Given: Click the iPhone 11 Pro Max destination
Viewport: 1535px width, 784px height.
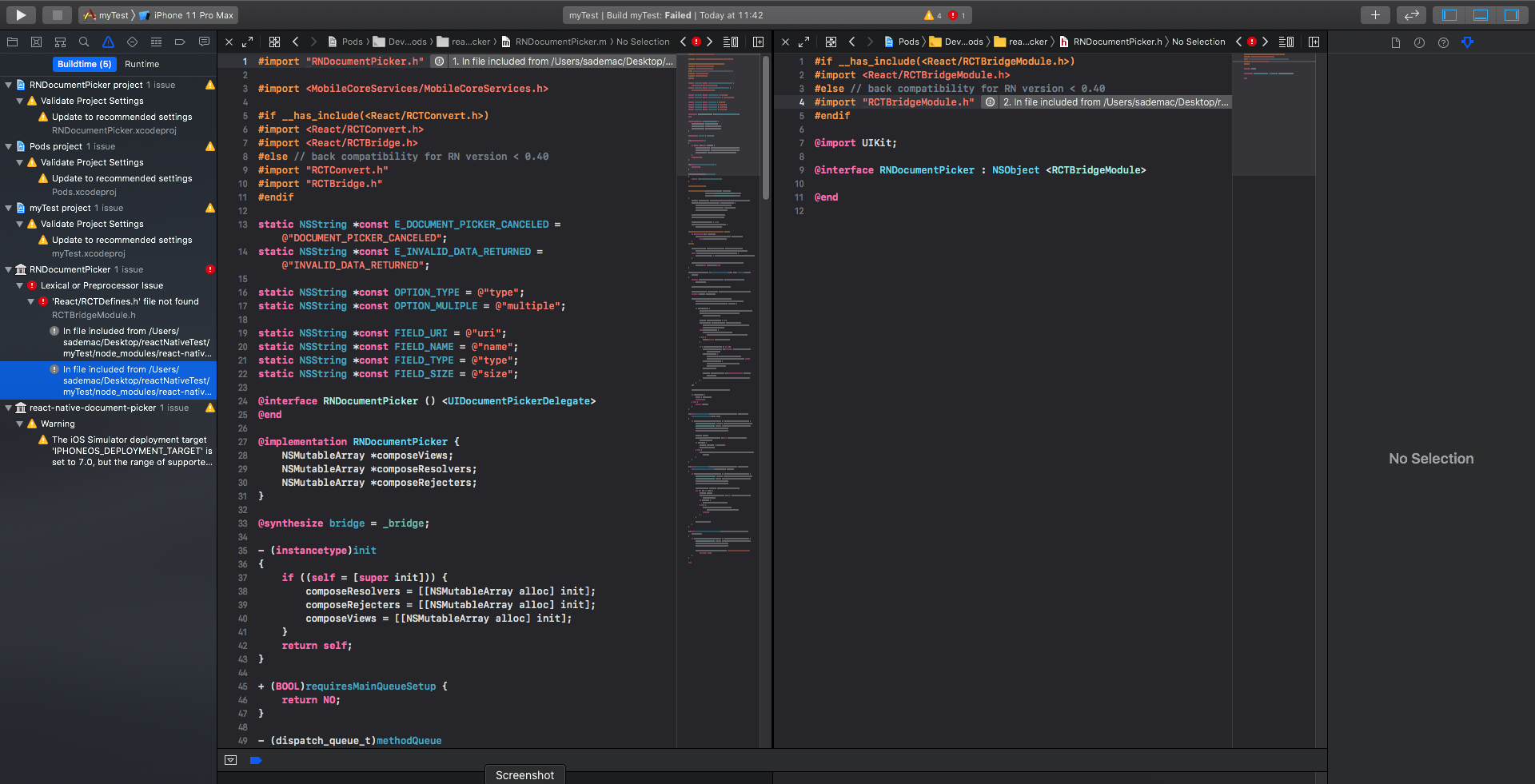Looking at the screenshot, I should (193, 15).
